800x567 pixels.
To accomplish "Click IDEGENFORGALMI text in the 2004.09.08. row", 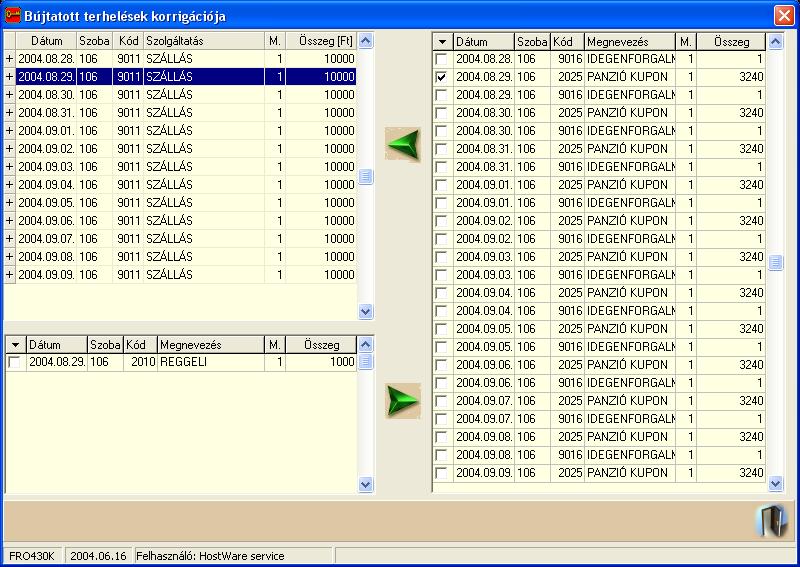I will (x=631, y=455).
